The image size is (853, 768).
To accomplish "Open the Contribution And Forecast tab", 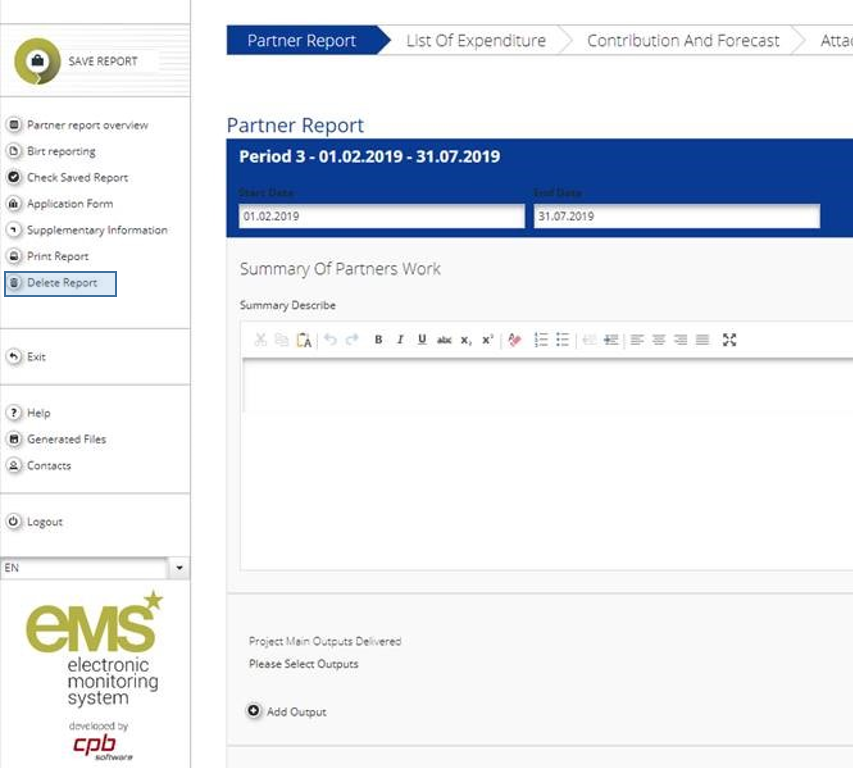I will 682,41.
